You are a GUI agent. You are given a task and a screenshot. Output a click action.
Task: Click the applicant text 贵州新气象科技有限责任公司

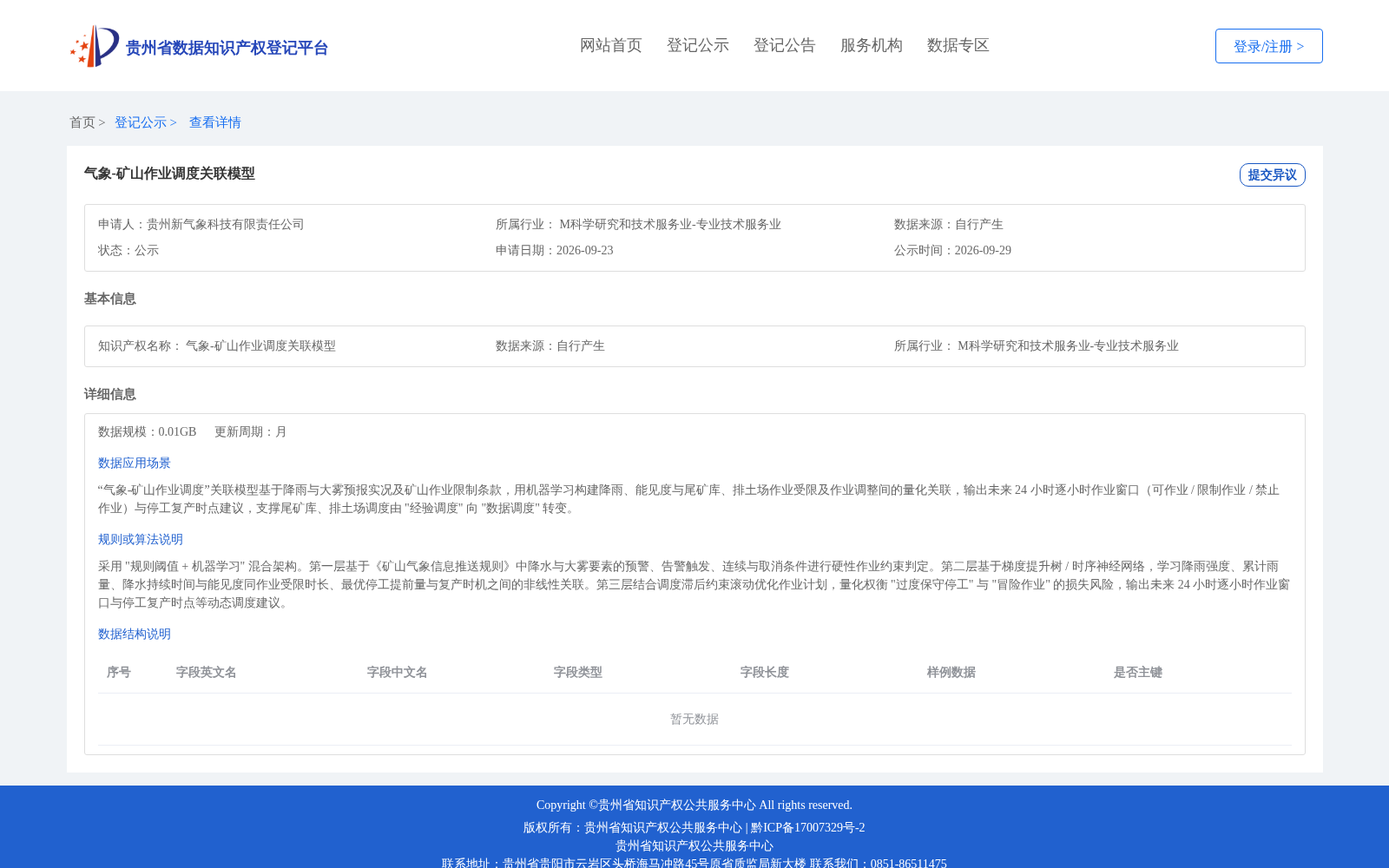click(x=226, y=224)
